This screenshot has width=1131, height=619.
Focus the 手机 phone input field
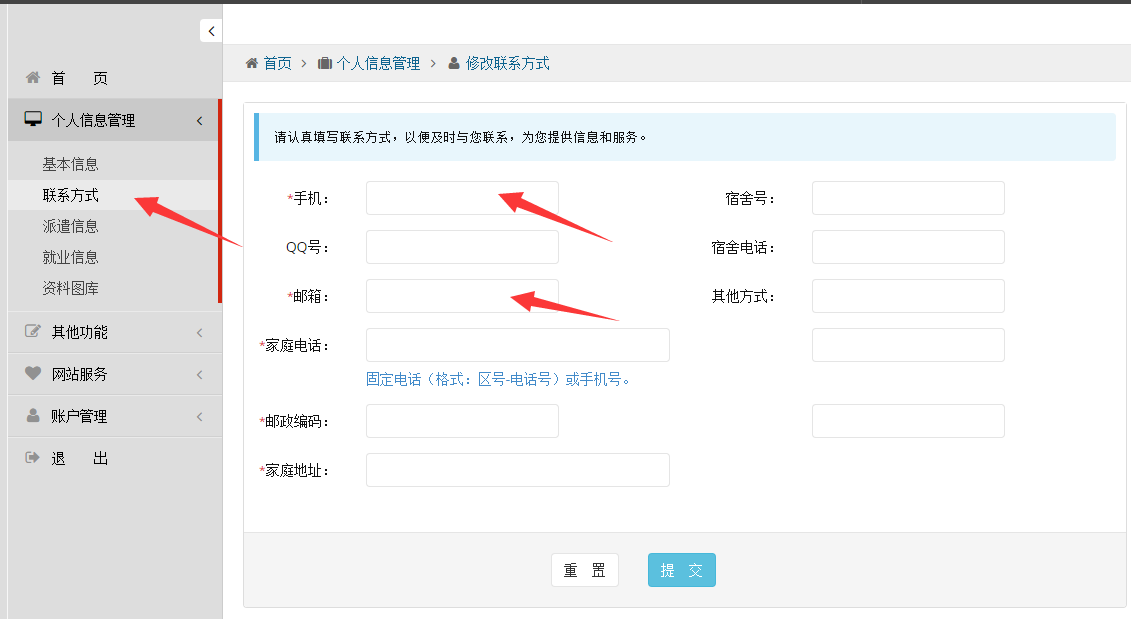(x=462, y=198)
